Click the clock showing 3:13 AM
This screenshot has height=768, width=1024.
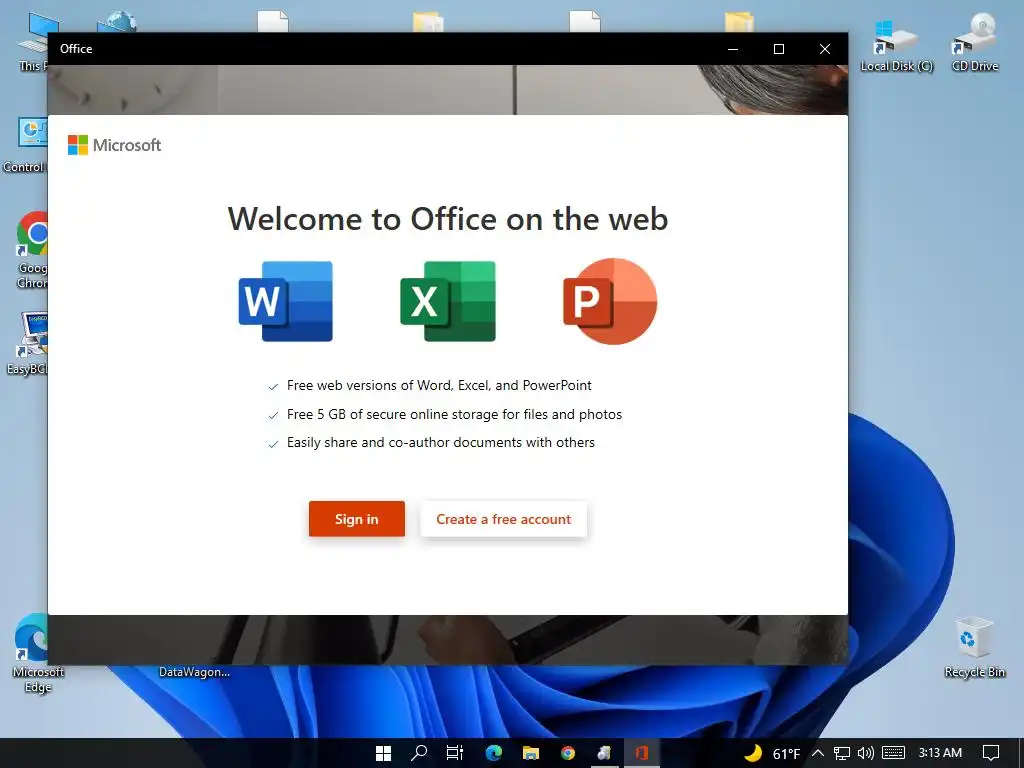(x=940, y=753)
